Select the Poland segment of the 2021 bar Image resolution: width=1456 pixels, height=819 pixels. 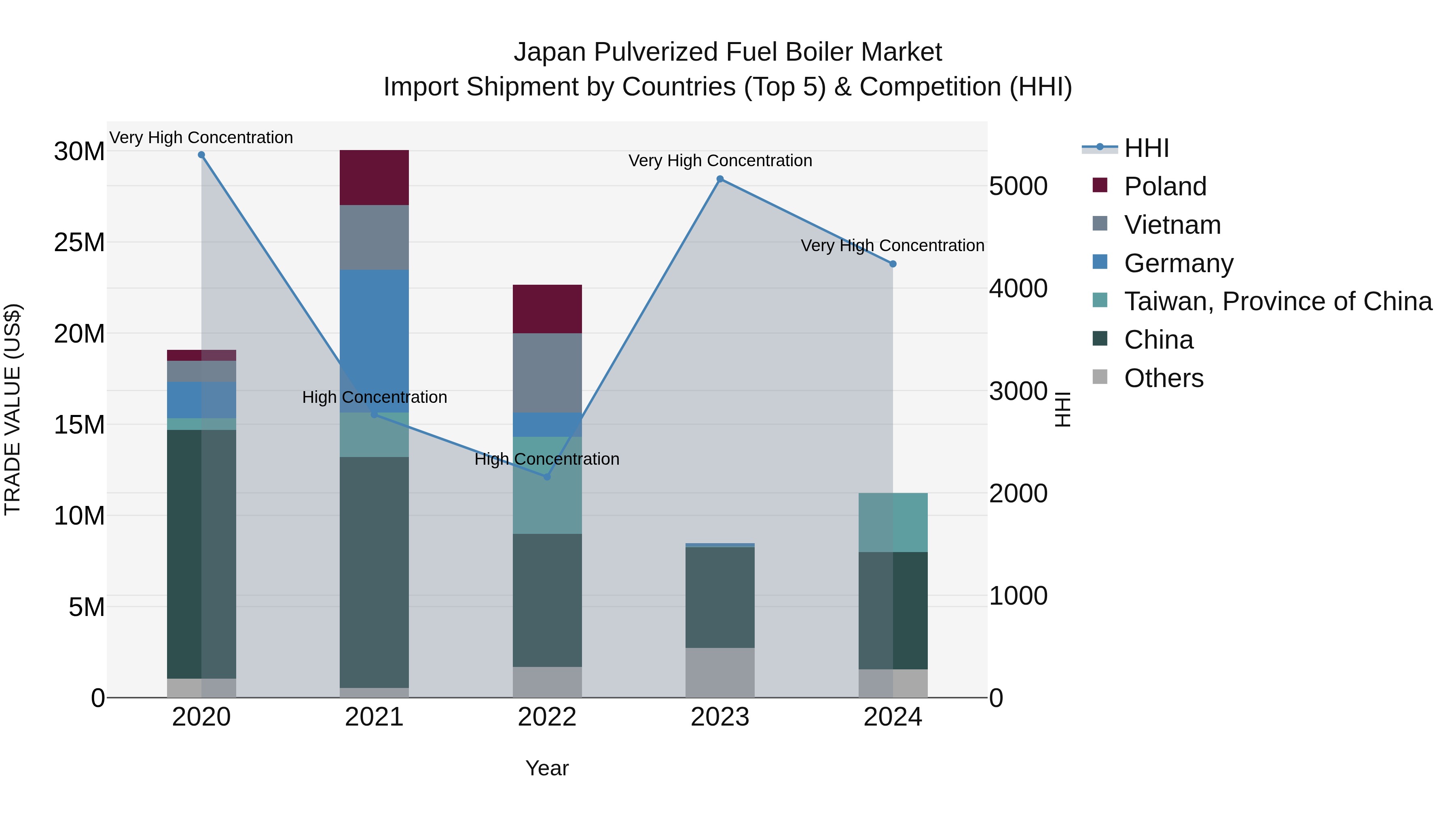(374, 178)
